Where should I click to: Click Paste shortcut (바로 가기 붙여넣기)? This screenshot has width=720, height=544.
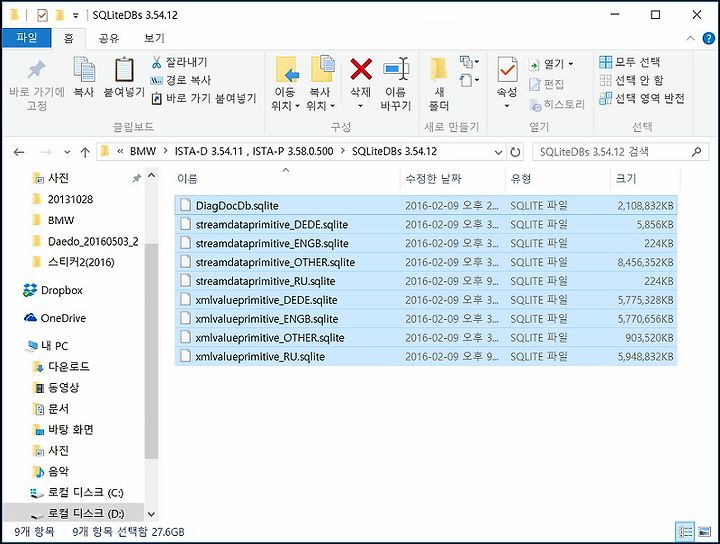(203, 98)
